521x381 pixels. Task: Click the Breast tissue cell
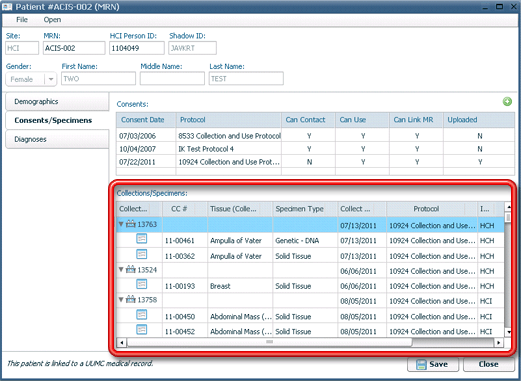point(240,286)
